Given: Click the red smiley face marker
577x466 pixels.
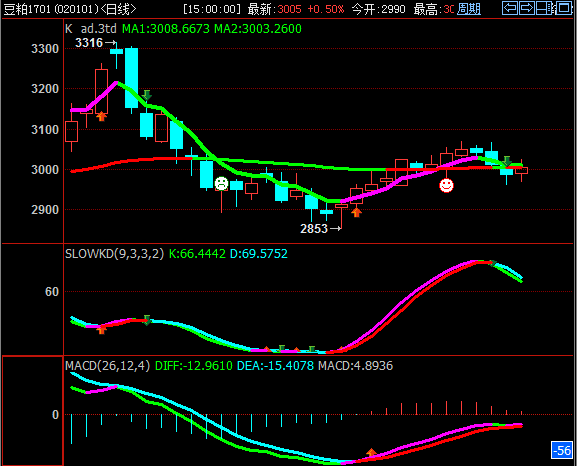Looking at the screenshot, I should (446, 185).
